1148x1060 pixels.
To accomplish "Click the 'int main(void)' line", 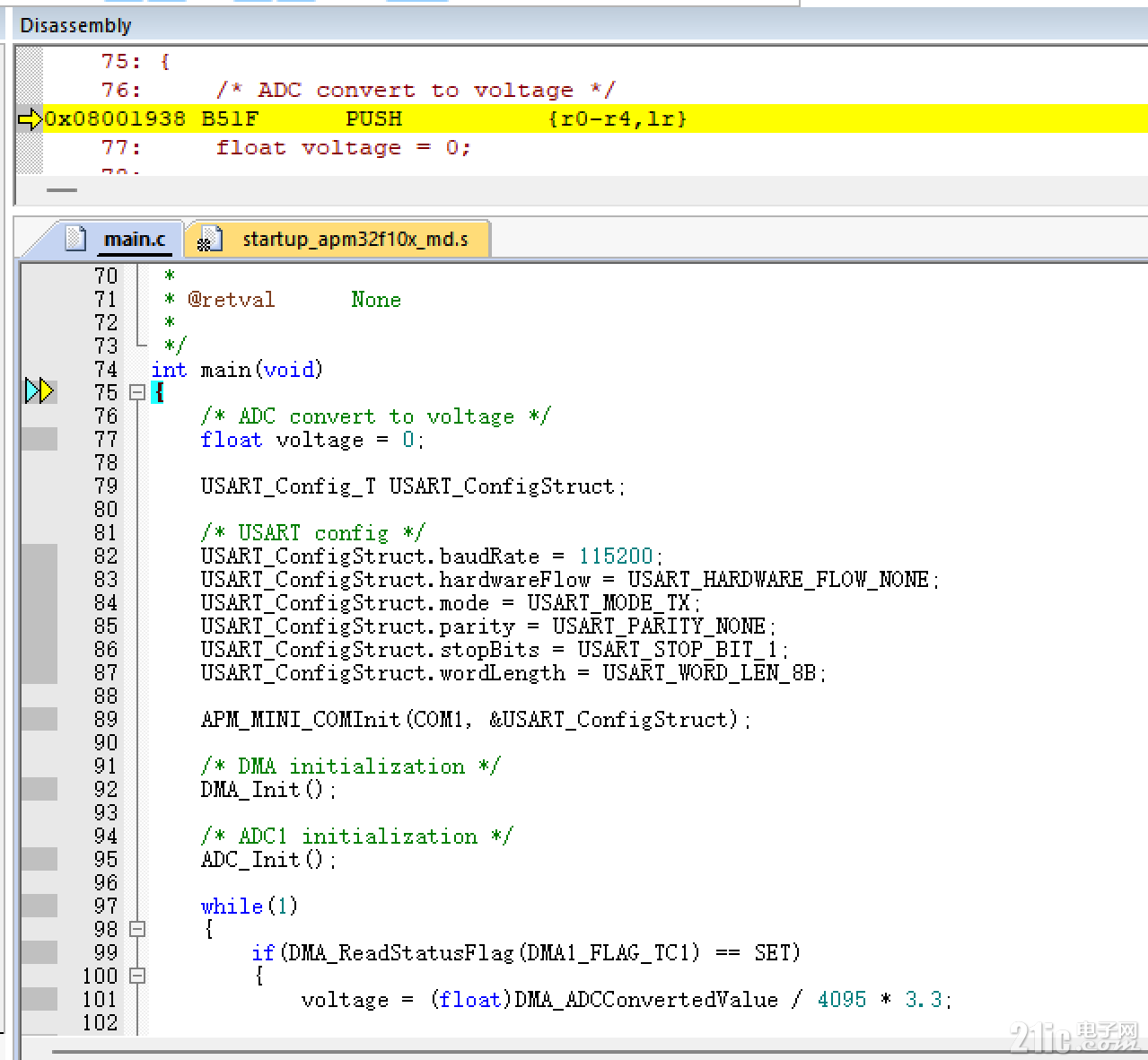I will [237, 370].
